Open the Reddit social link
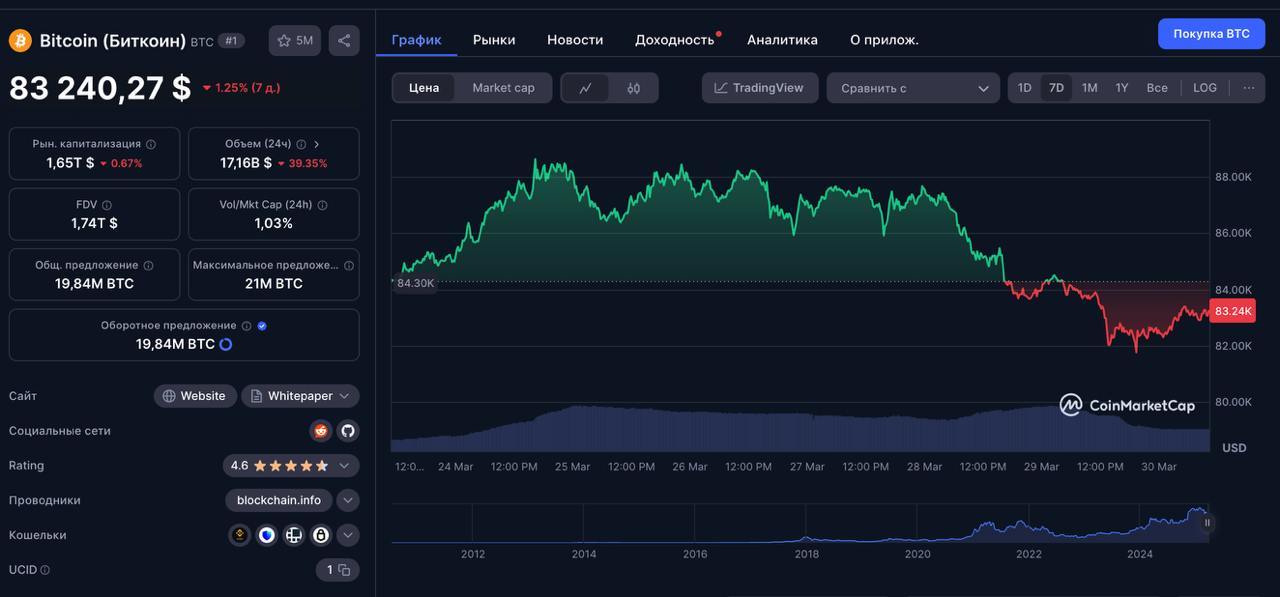This screenshot has height=597, width=1280. click(x=321, y=431)
